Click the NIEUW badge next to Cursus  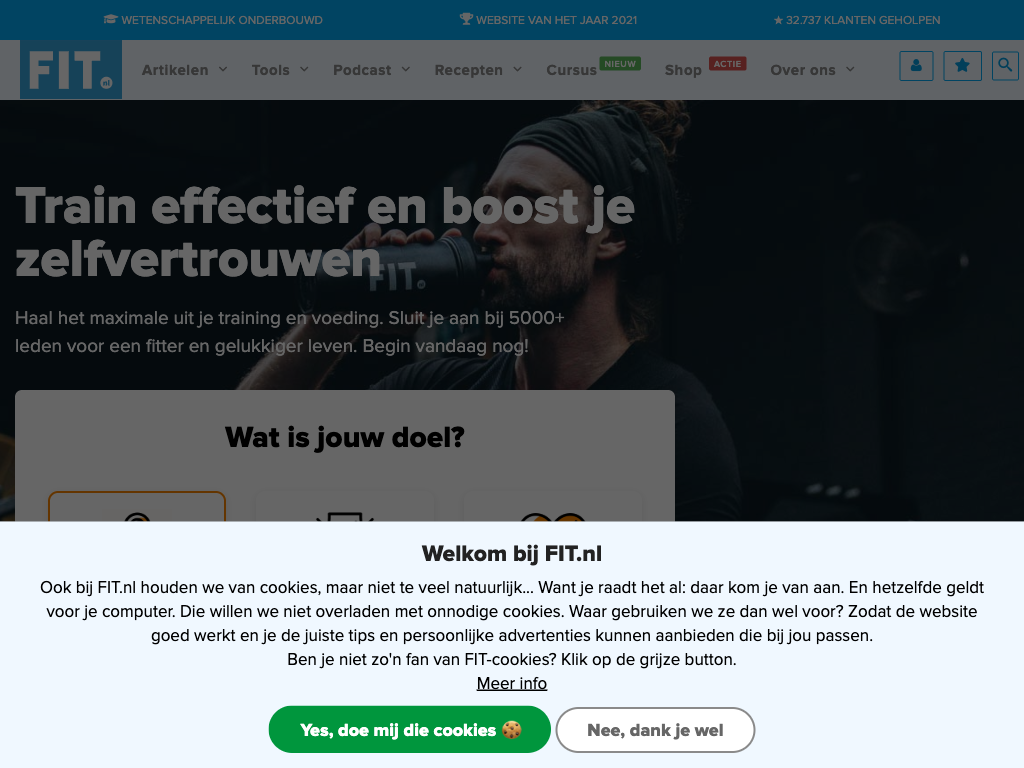[x=620, y=64]
